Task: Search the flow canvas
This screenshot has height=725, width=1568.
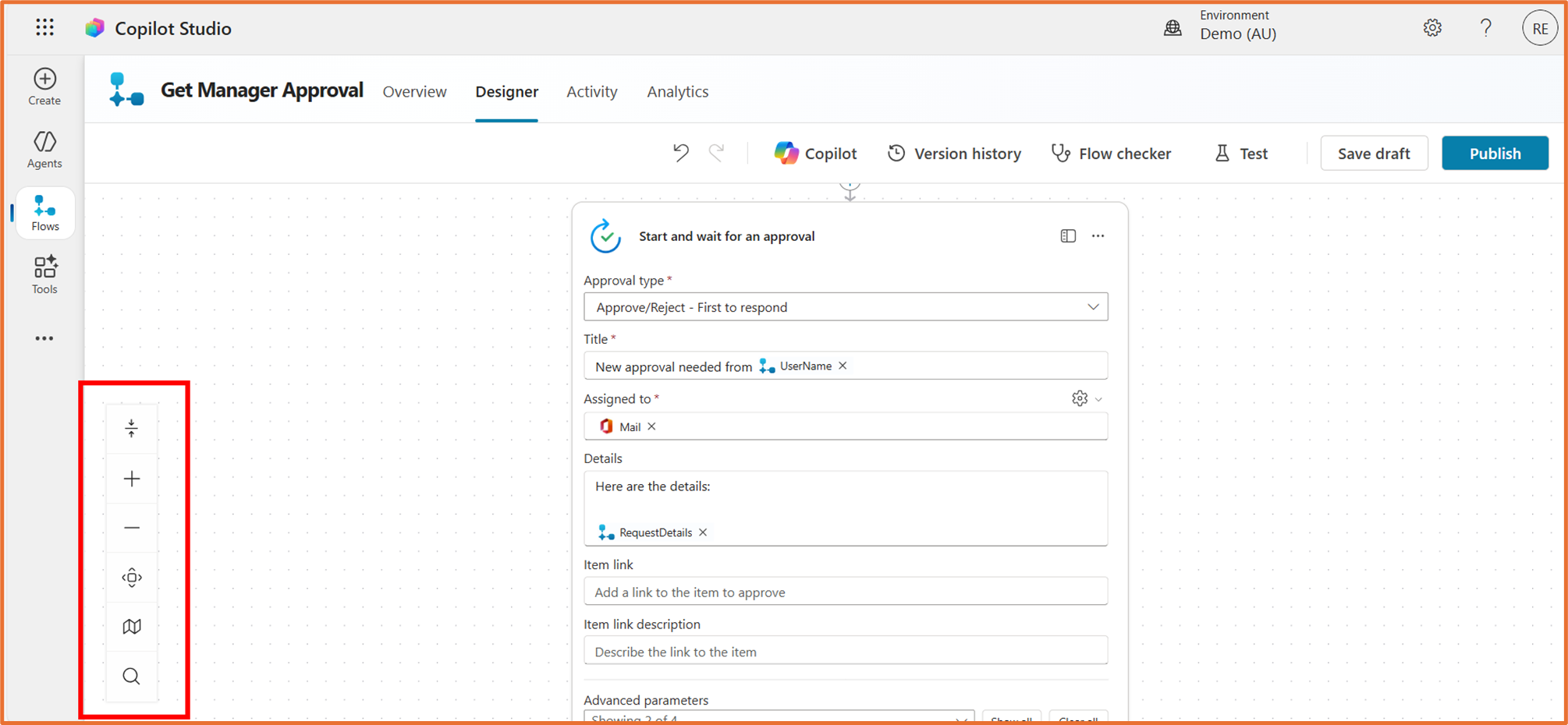Action: pos(132,676)
